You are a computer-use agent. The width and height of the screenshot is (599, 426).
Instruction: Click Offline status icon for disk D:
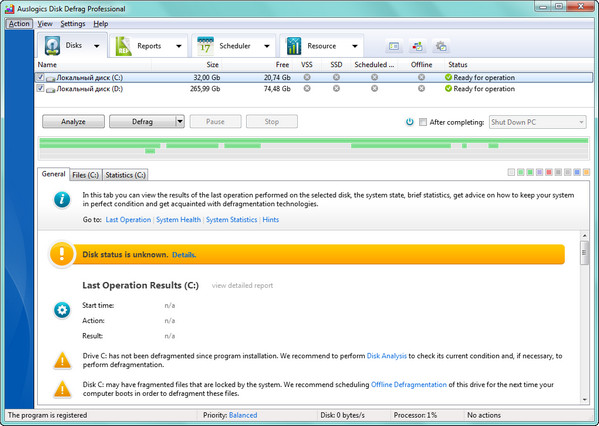(x=421, y=88)
